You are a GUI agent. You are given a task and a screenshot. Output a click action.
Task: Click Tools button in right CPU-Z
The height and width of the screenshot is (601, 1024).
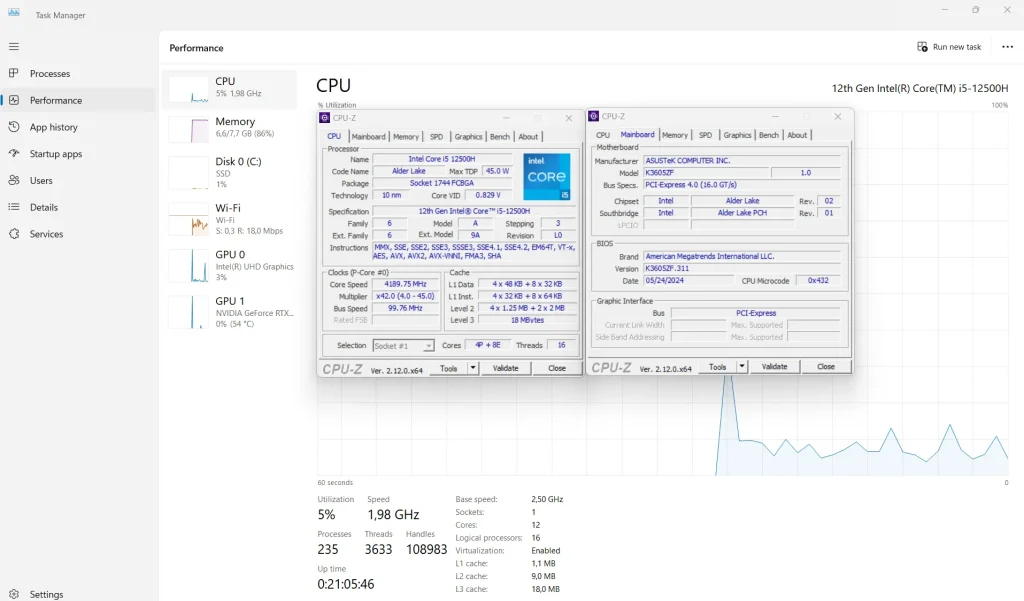point(718,366)
